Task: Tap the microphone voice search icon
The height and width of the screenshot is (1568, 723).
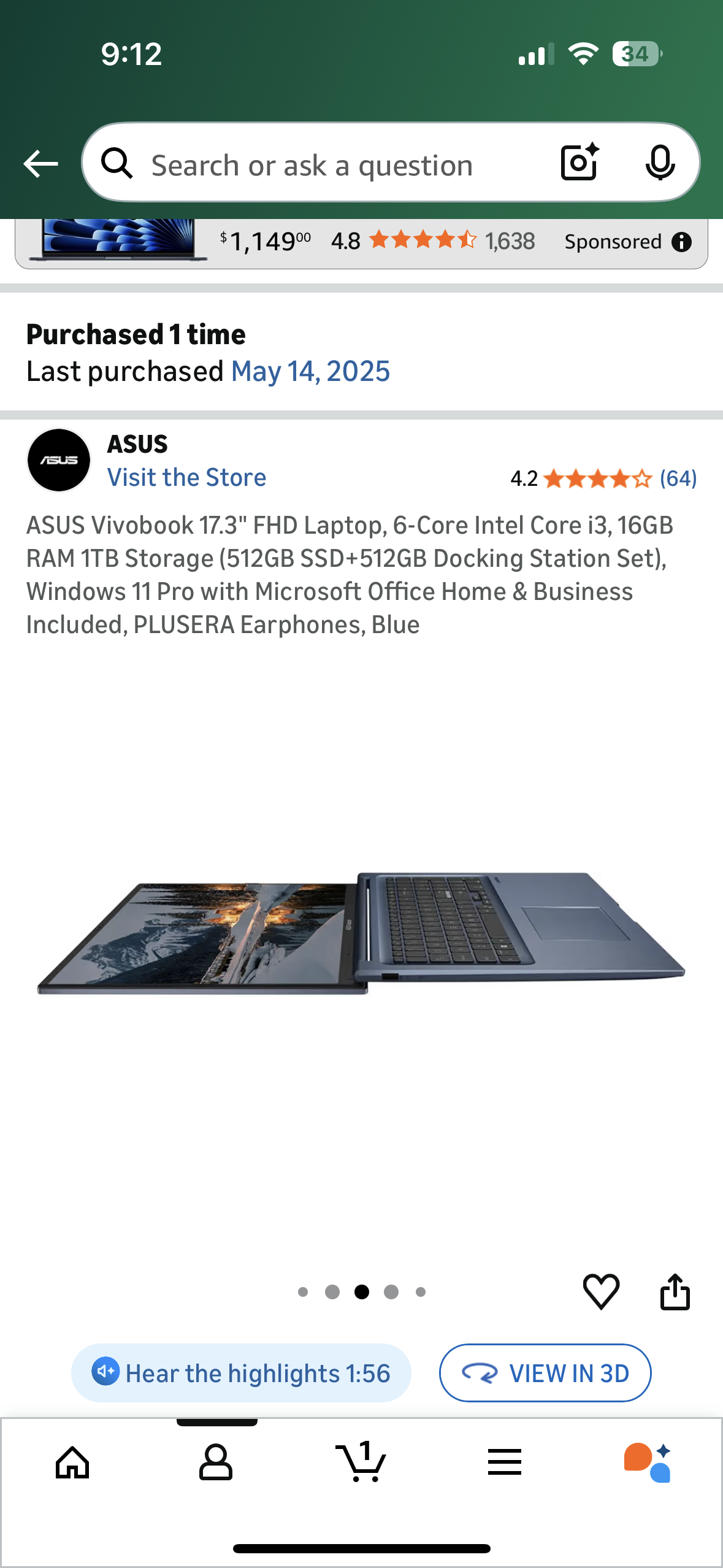Action: (x=660, y=163)
